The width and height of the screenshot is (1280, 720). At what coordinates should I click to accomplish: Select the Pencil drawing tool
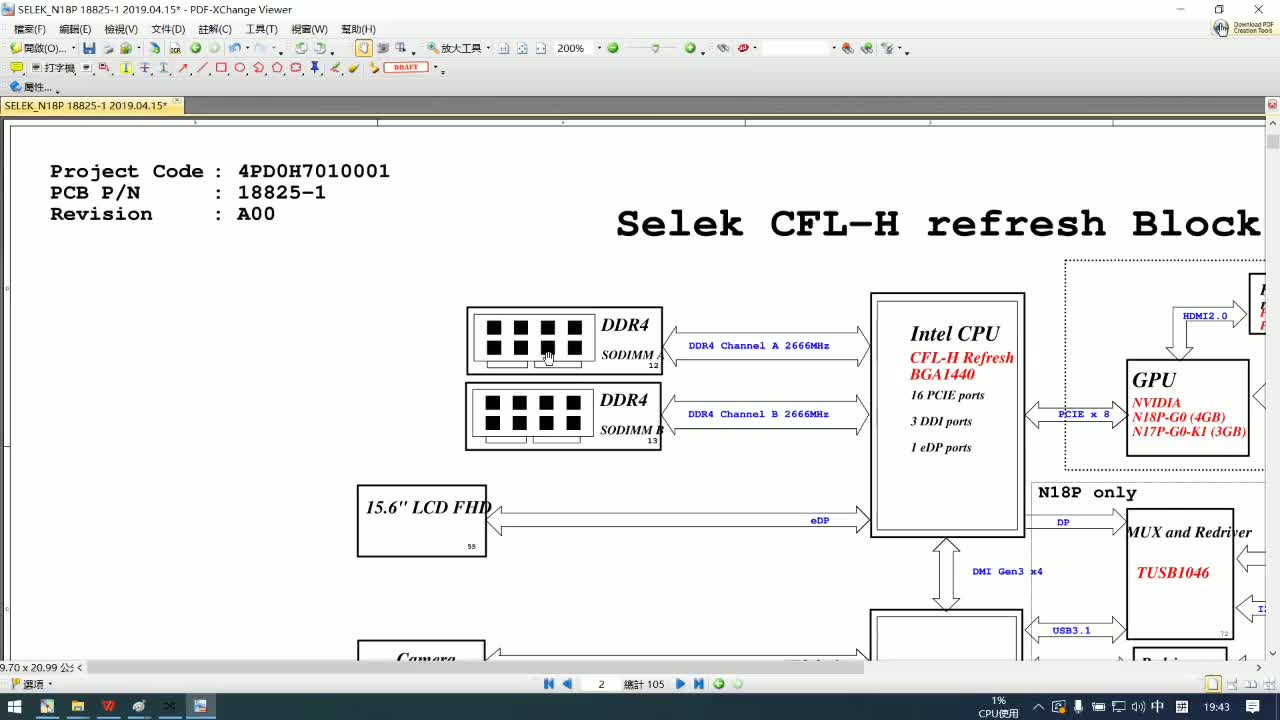pos(336,68)
